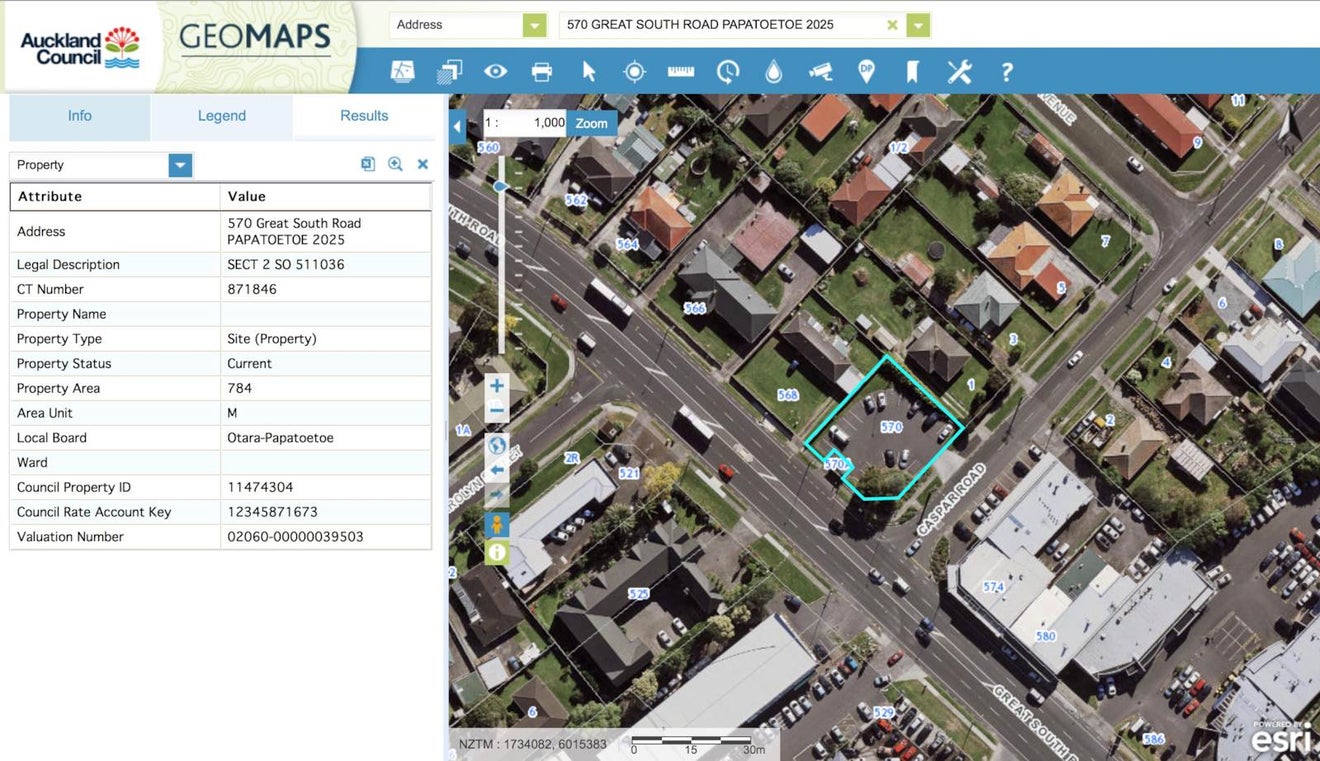Expand the address search results dropdown arrow
Screen dimensions: 1320x761
click(918, 25)
